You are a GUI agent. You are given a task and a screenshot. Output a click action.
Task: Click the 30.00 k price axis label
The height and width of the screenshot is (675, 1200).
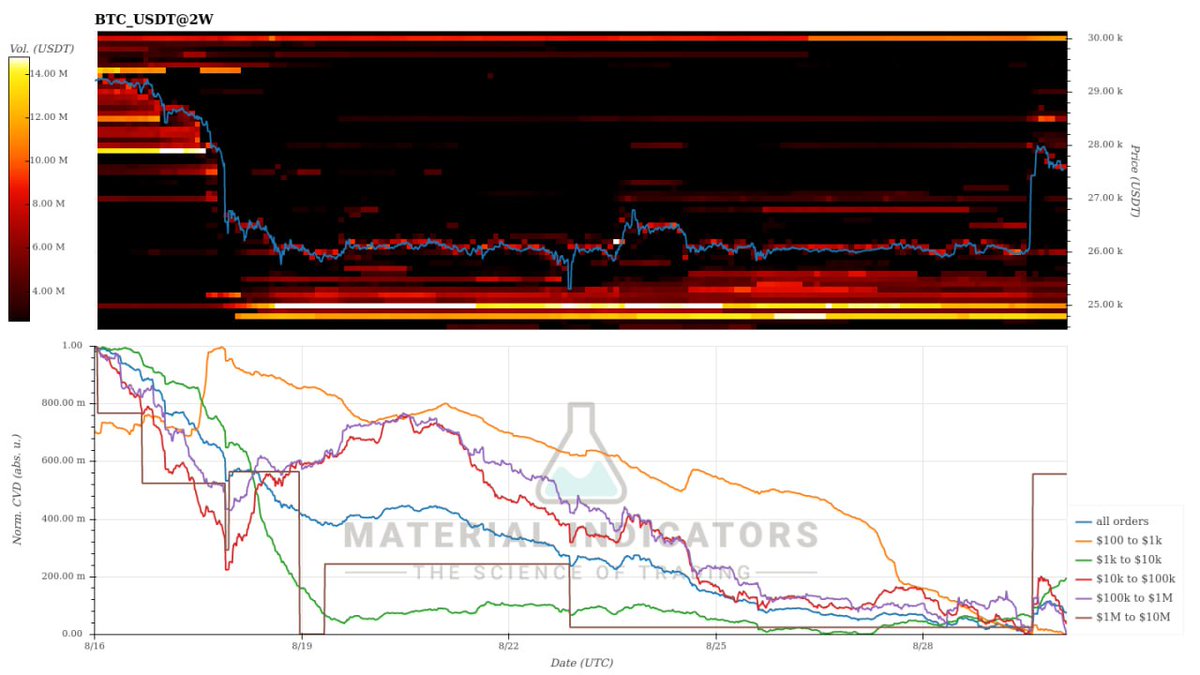(1104, 38)
